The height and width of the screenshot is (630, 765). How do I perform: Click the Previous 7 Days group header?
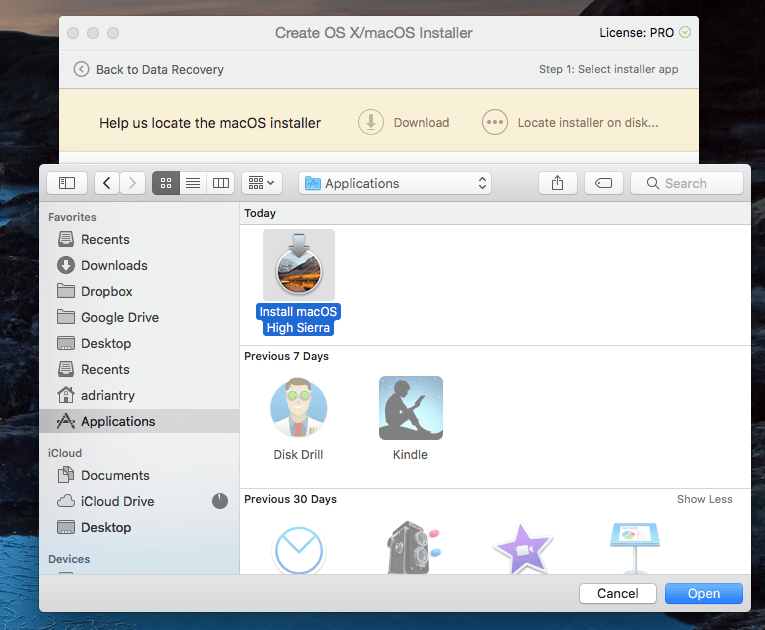point(286,356)
